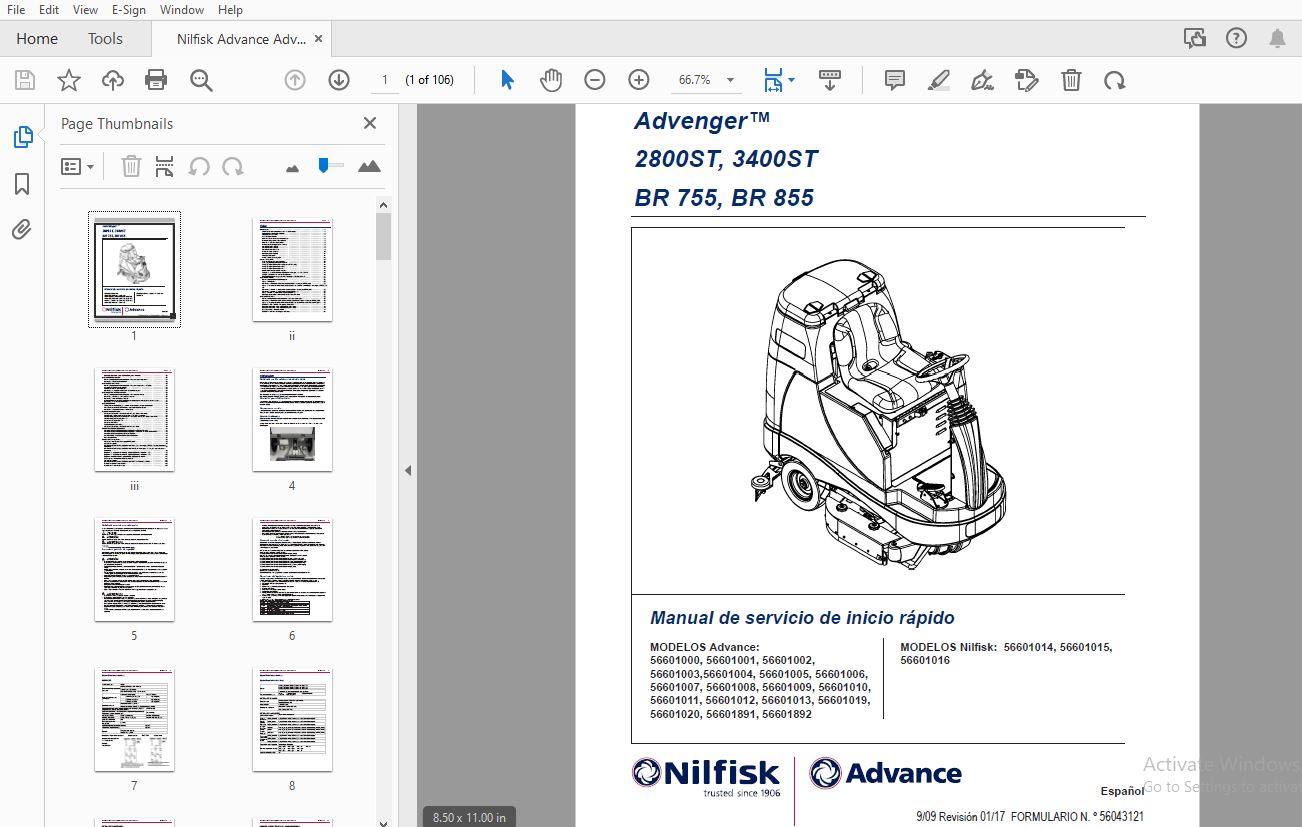Click the "8.50 x 11.00 in" page size label
The height and width of the screenshot is (827, 1302).
[x=469, y=817]
